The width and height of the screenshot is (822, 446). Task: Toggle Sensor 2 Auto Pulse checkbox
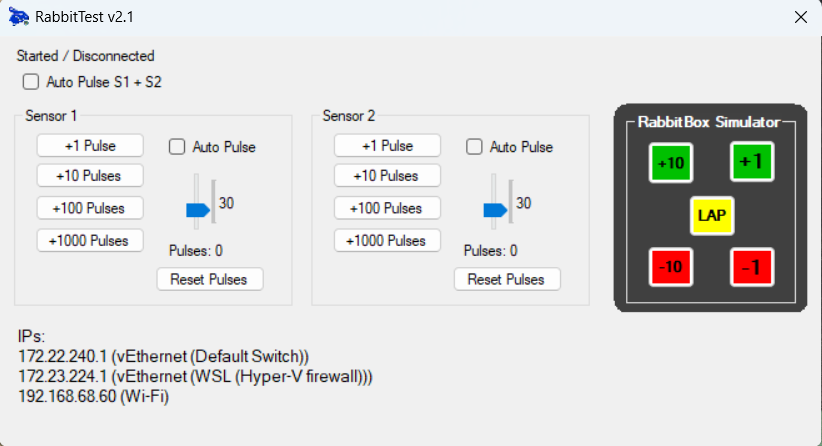tap(475, 147)
